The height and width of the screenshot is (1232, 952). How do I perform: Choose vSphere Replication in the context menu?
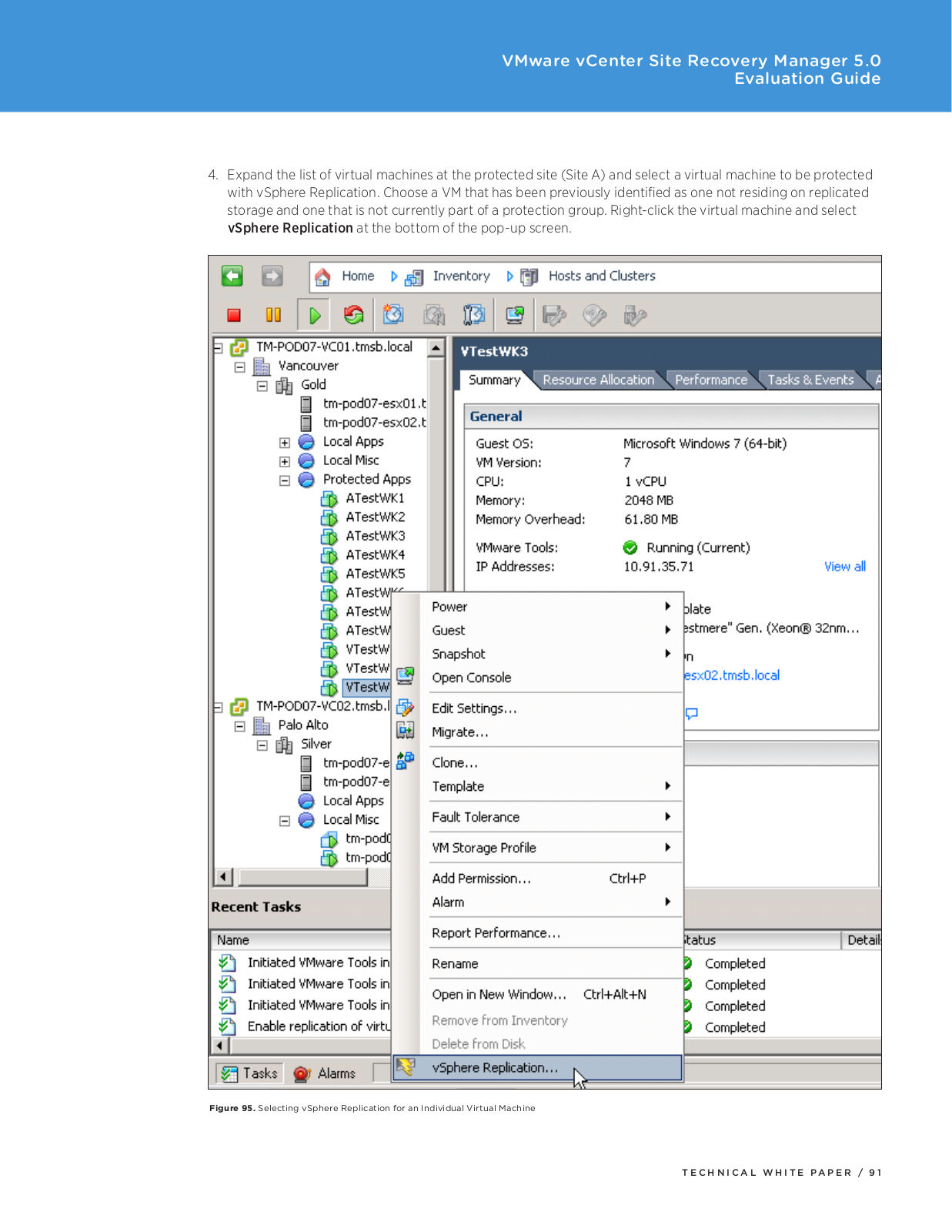click(537, 1068)
